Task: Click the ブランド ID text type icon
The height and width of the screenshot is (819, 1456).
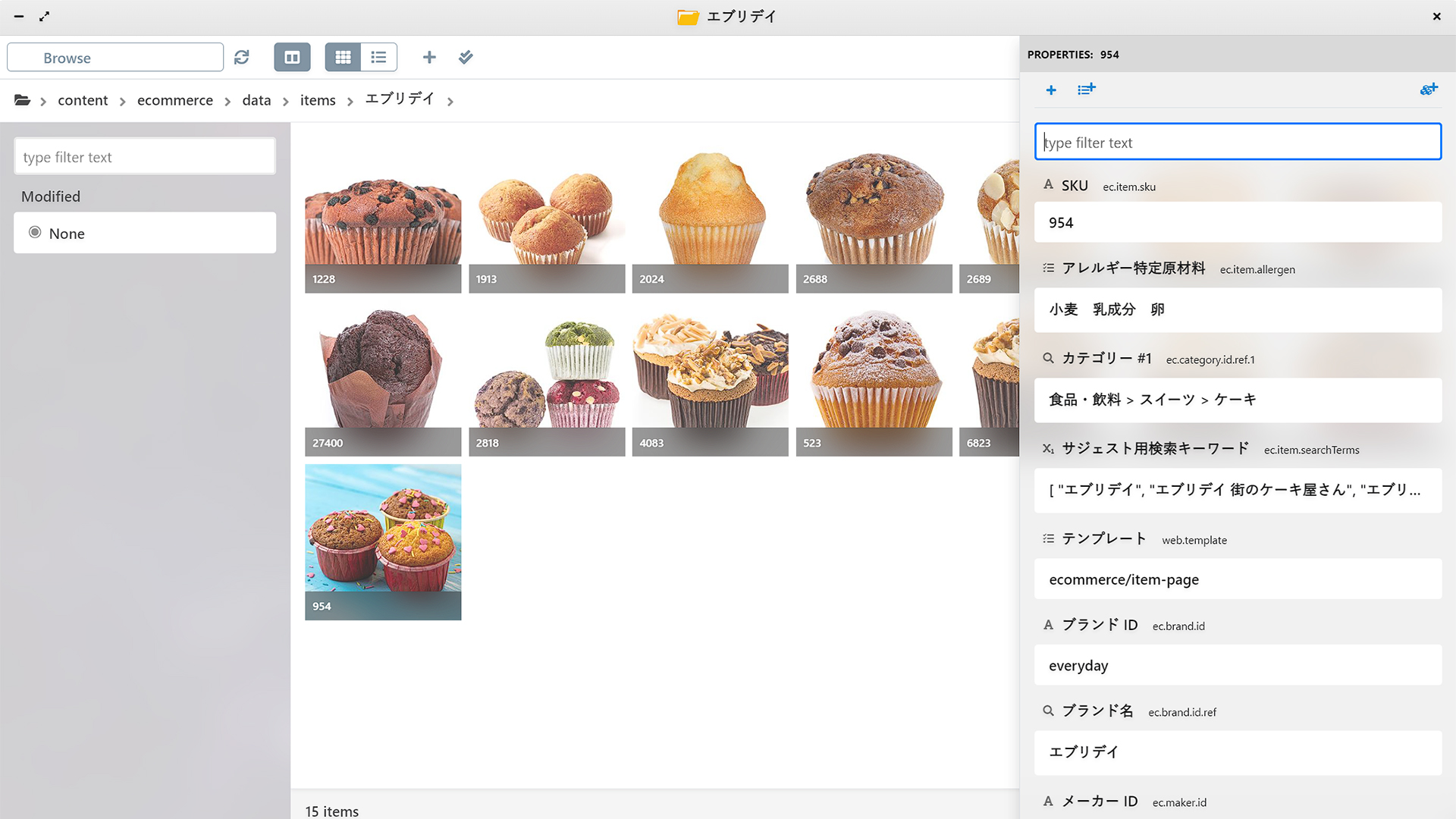Action: click(x=1048, y=624)
